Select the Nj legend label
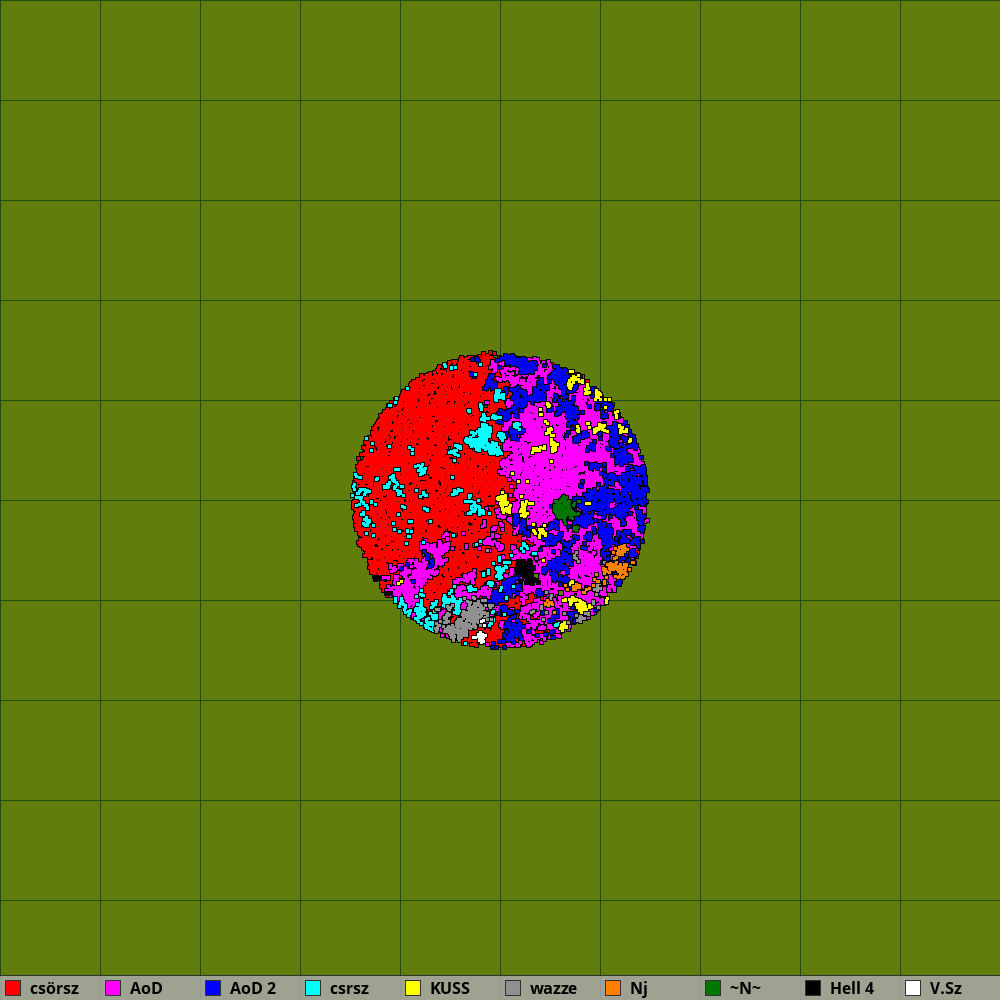Image resolution: width=1000 pixels, height=1000 pixels. point(638,989)
